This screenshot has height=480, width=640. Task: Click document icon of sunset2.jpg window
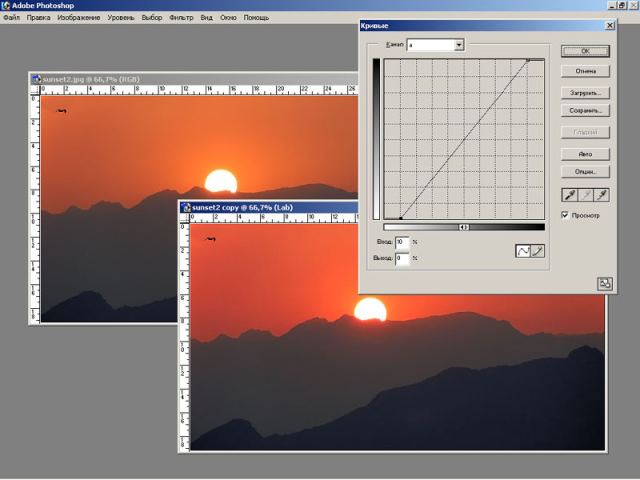pos(37,79)
